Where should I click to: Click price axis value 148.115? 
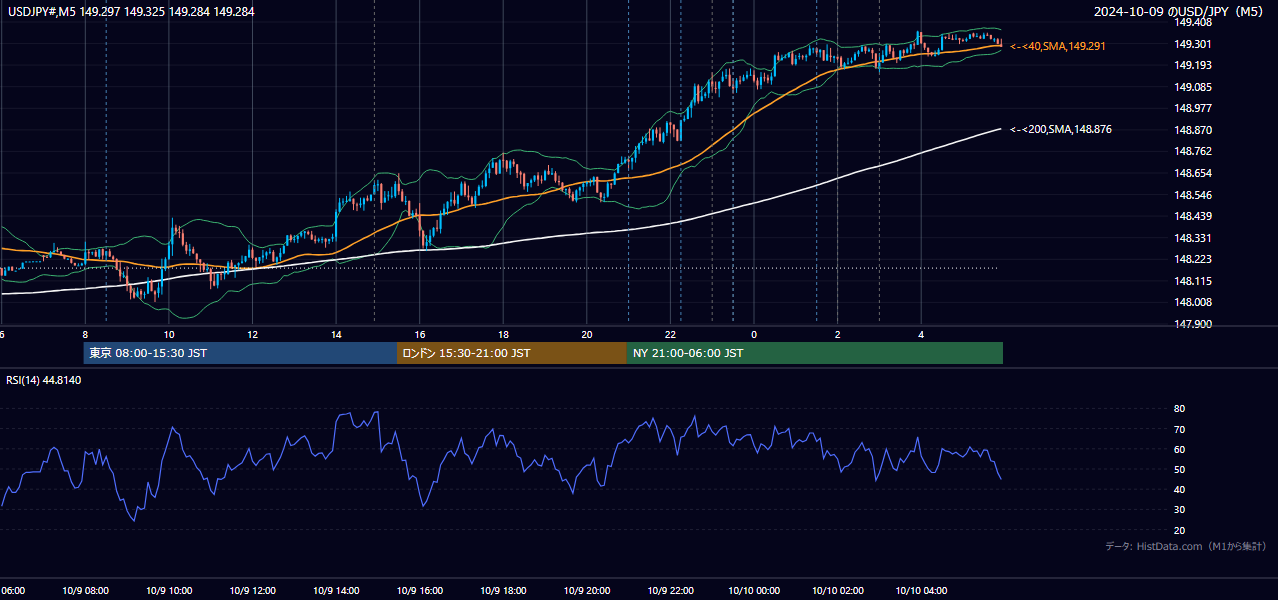click(1193, 281)
